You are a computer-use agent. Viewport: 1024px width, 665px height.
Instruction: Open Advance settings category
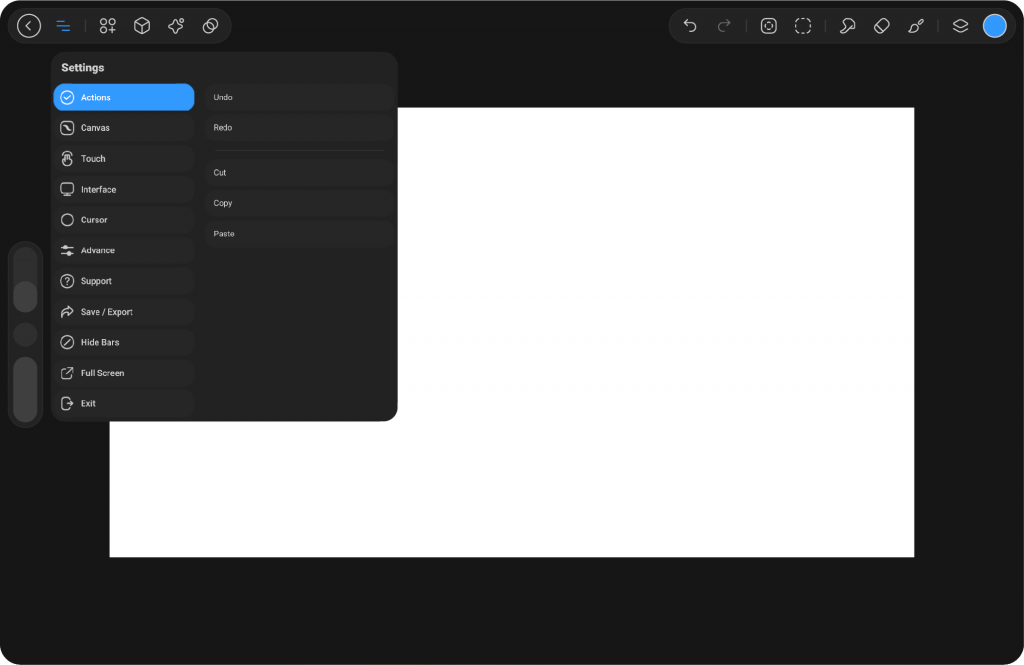tap(123, 250)
